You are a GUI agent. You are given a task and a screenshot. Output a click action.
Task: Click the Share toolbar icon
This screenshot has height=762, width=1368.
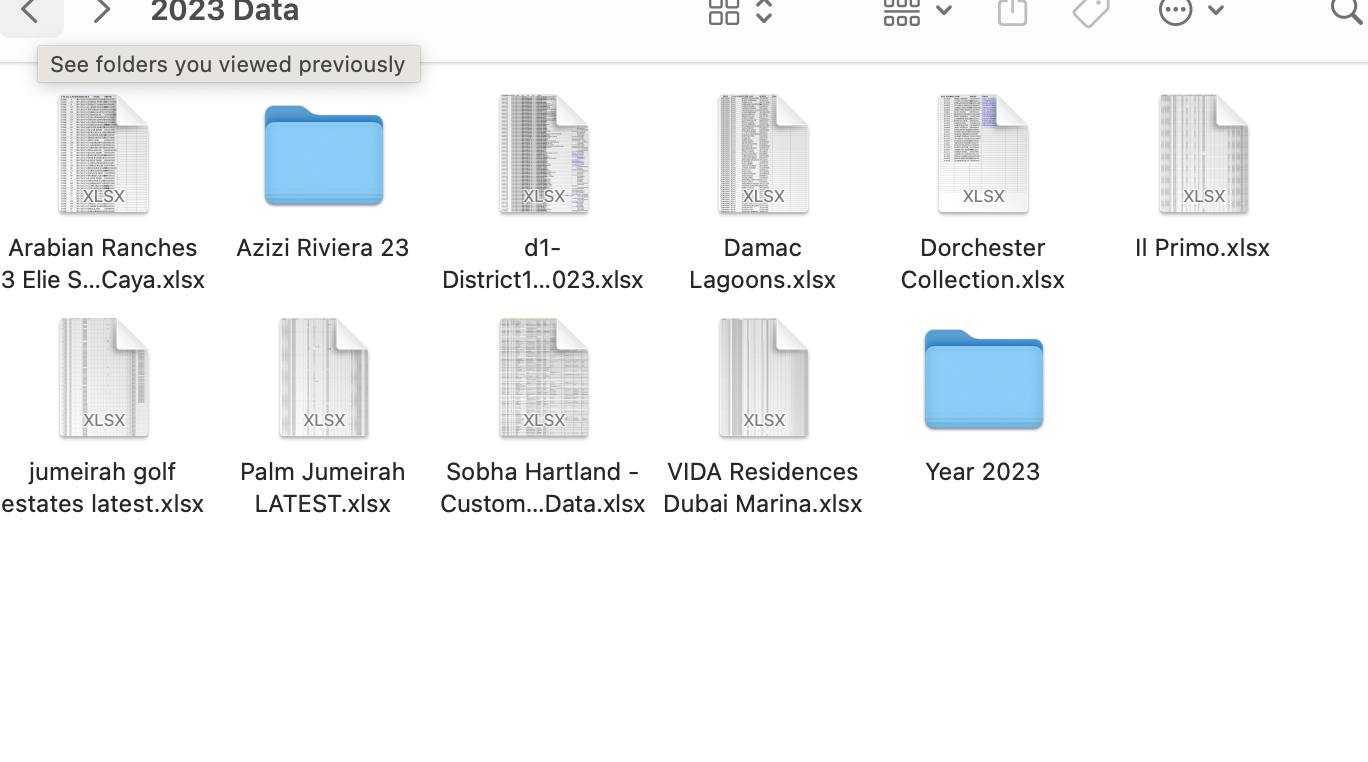click(1012, 12)
